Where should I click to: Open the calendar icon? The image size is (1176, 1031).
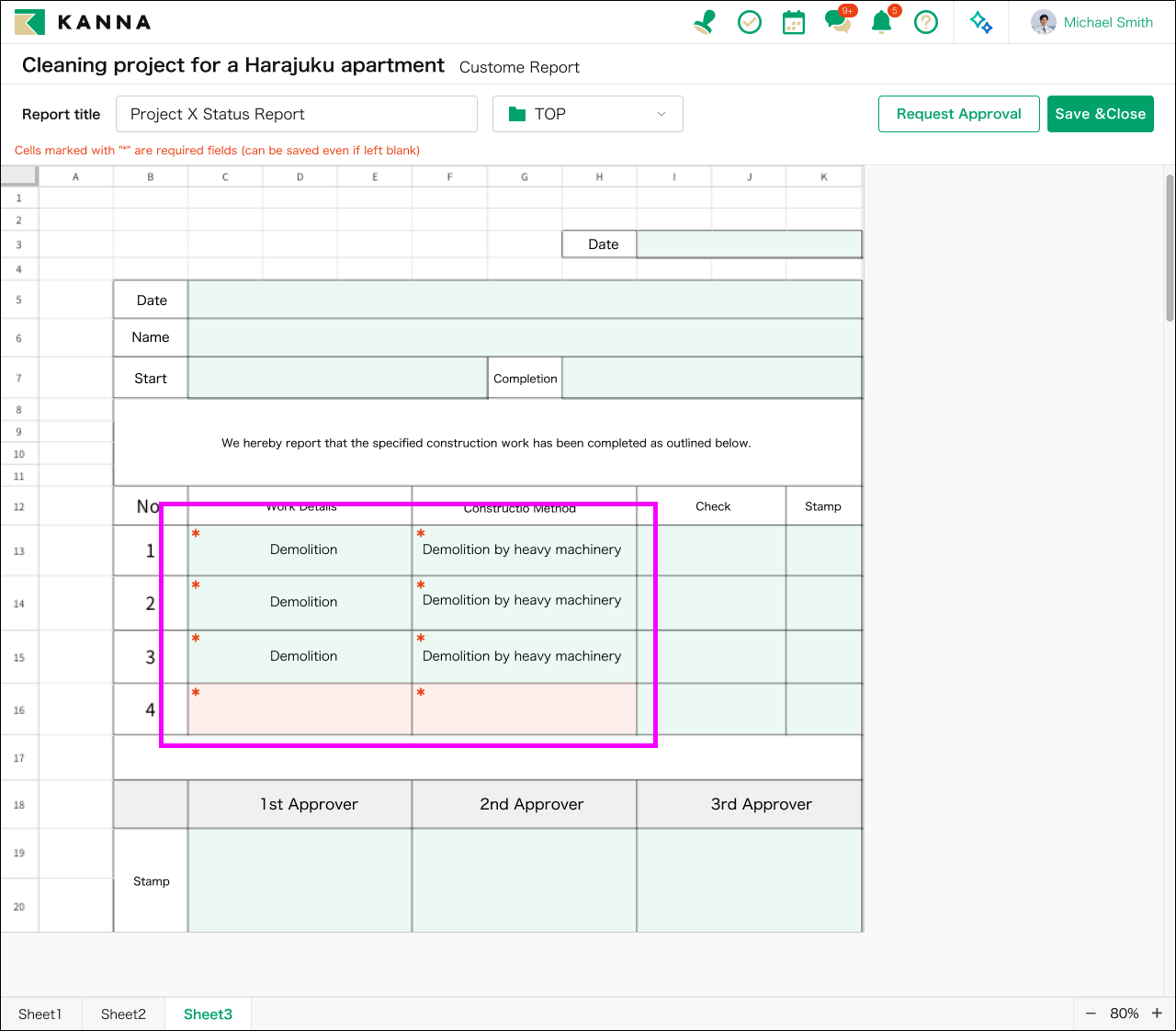(x=793, y=22)
